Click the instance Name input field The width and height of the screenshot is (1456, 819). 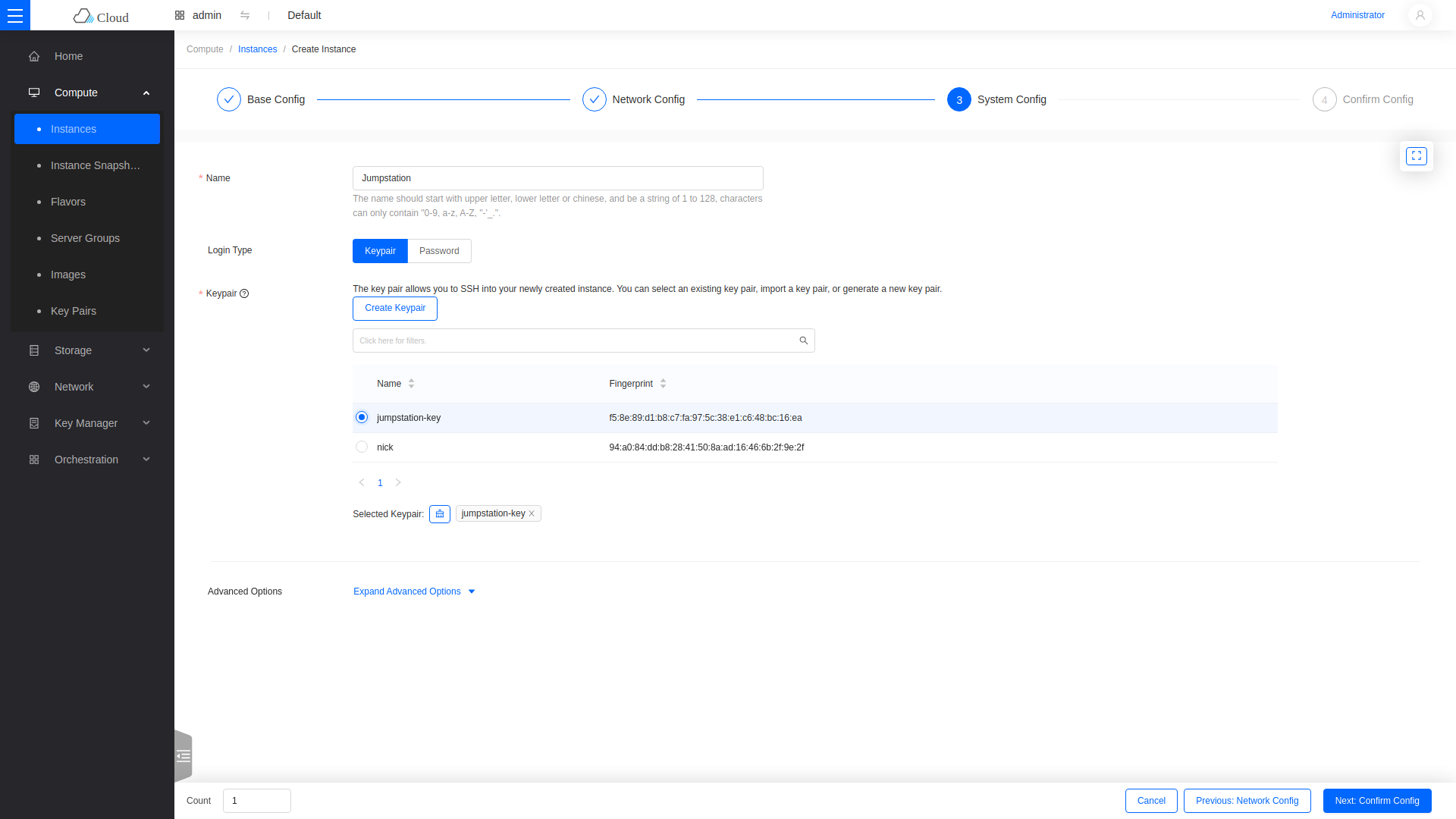(558, 178)
